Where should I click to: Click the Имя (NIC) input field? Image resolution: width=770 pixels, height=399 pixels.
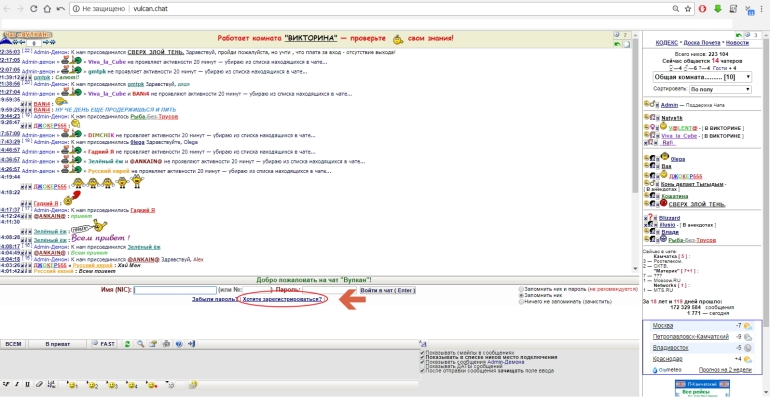point(175,290)
